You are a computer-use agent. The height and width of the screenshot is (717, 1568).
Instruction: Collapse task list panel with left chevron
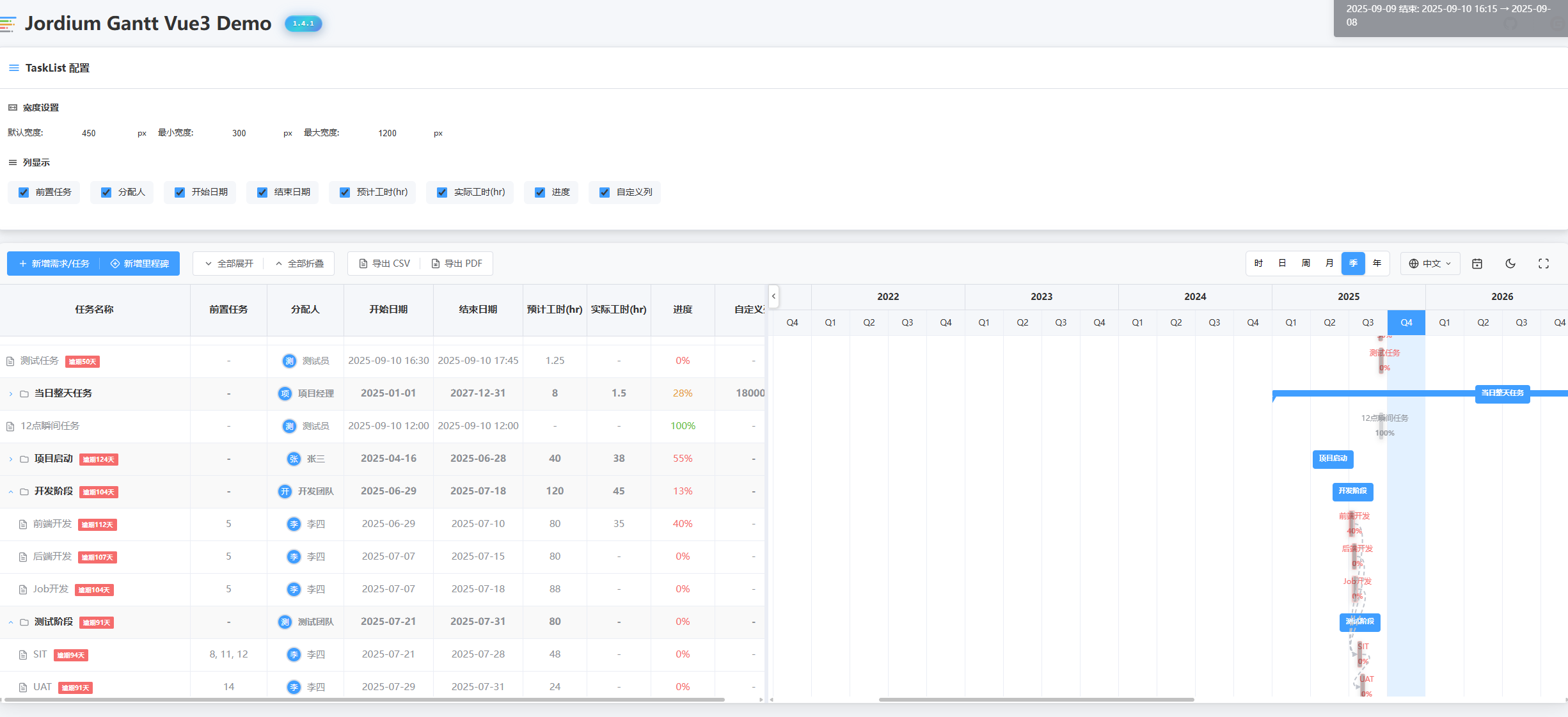(x=773, y=296)
